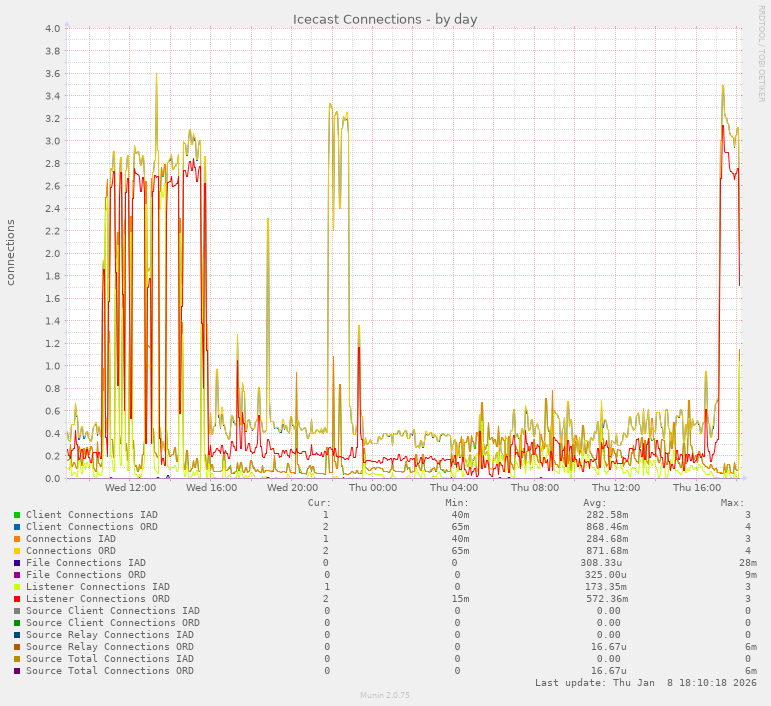Select the Source Total Connections ORD label
This screenshot has width=771, height=706.
click(x=110, y=671)
